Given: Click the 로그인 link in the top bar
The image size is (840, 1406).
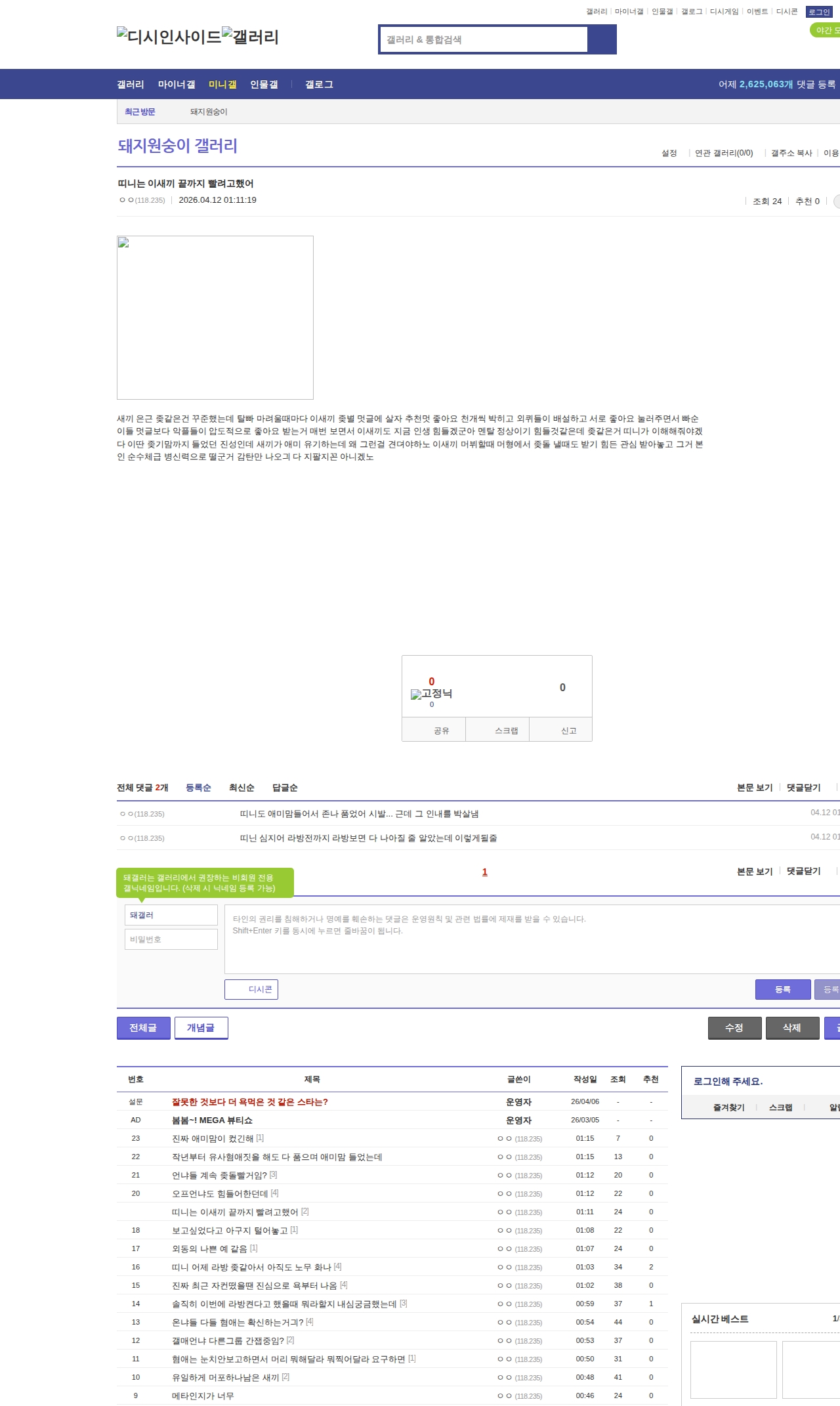Looking at the screenshot, I should [x=819, y=12].
